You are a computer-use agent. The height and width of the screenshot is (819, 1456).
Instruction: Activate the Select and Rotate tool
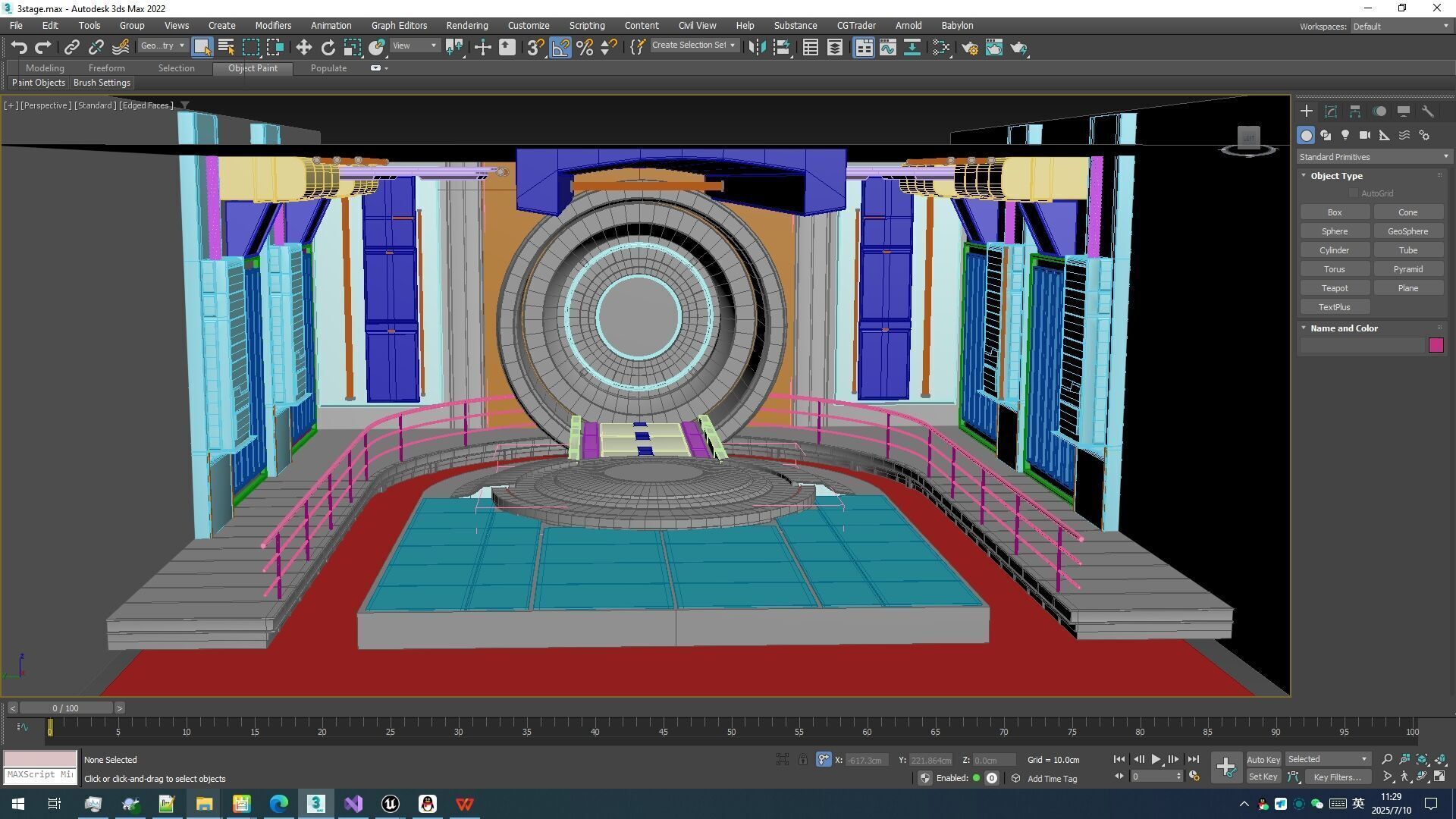[x=328, y=47]
